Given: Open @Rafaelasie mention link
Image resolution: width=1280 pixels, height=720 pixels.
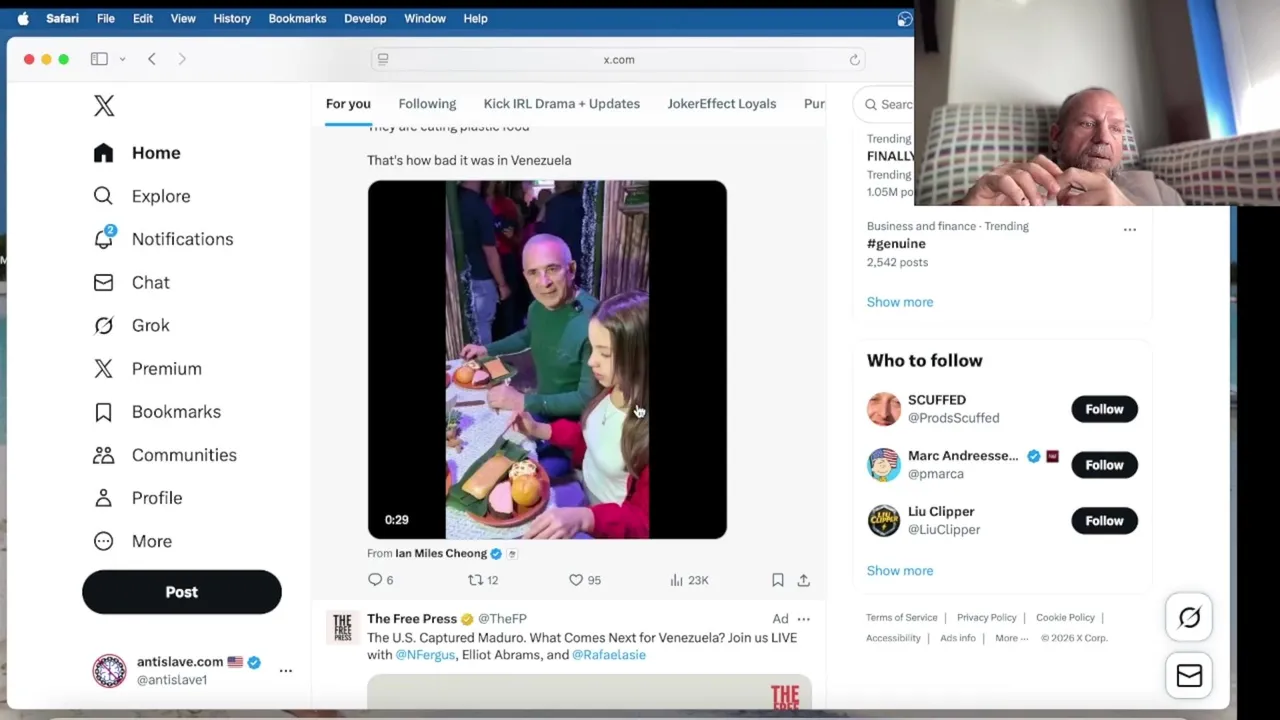Looking at the screenshot, I should (x=609, y=655).
